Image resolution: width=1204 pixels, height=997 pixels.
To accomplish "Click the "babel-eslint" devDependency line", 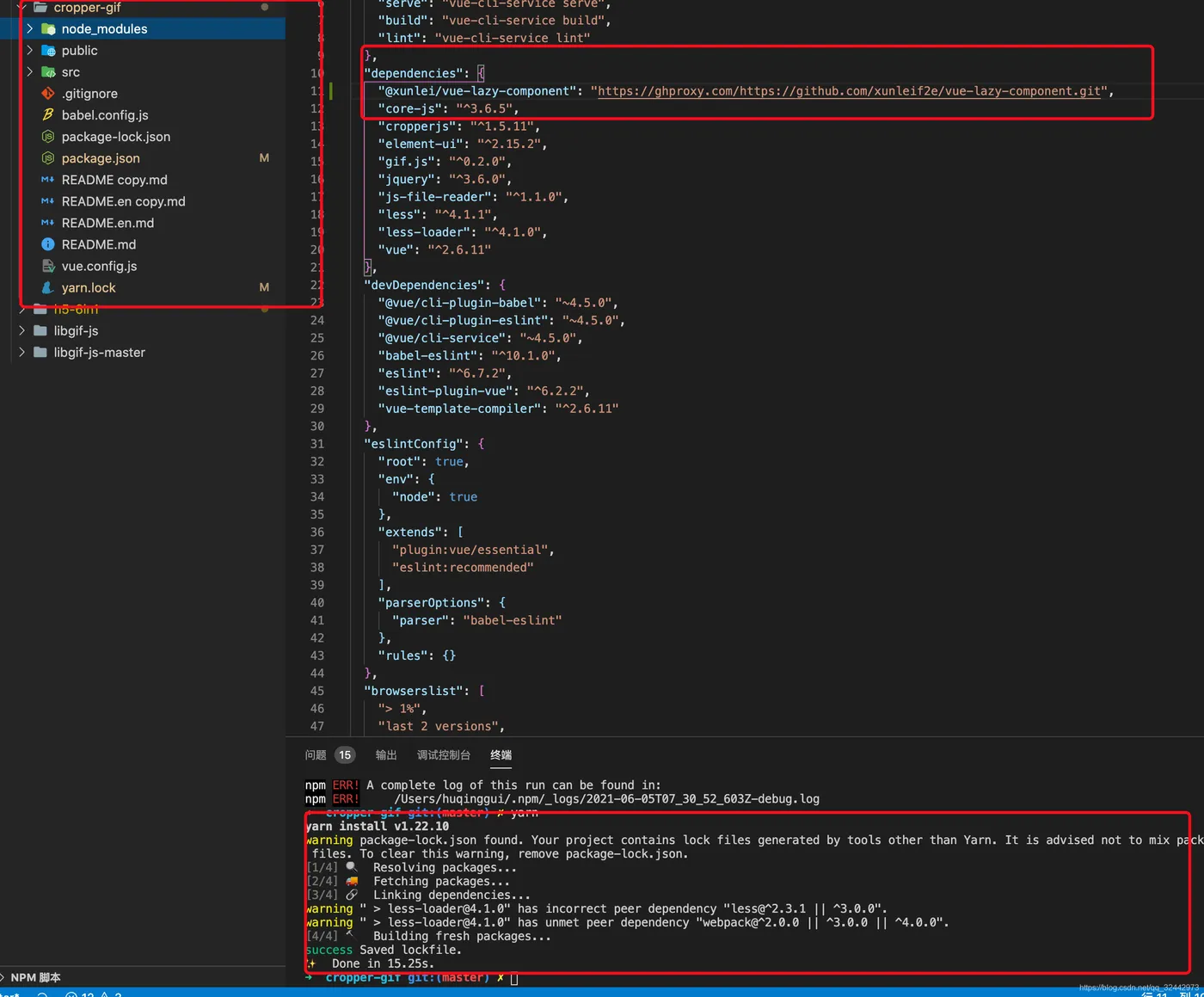I will coord(470,355).
